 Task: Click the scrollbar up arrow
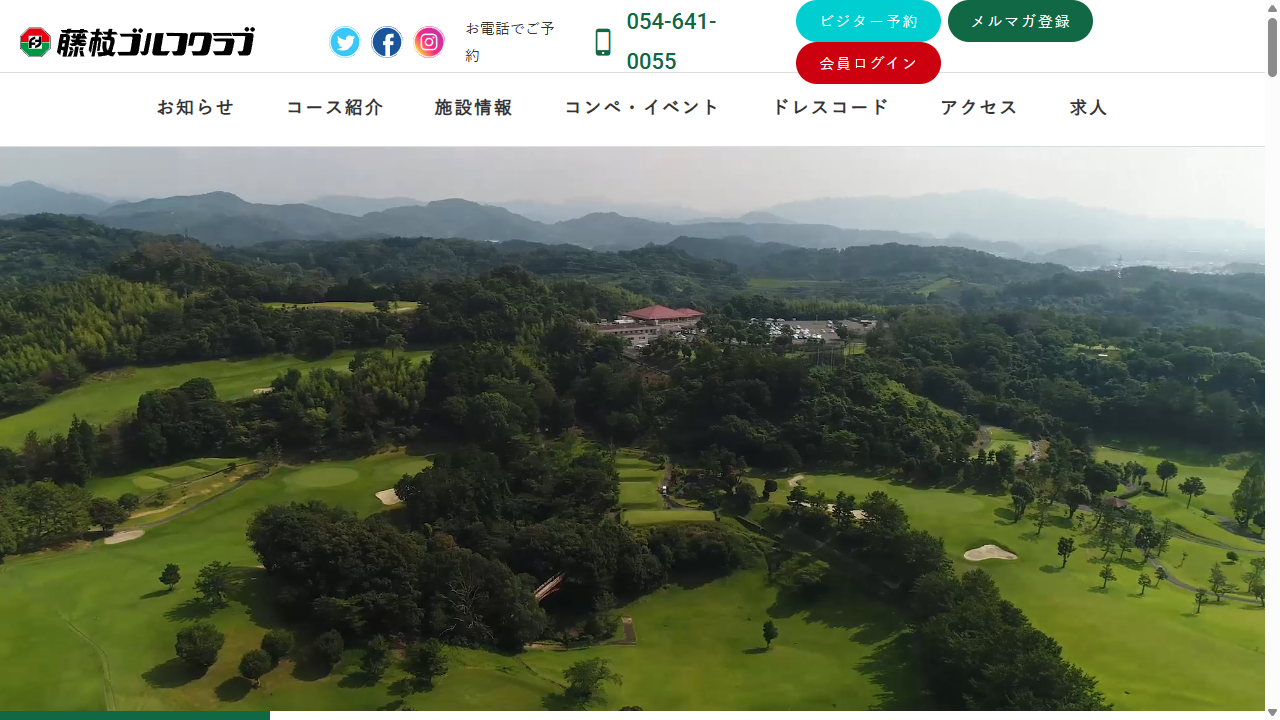1272,7
